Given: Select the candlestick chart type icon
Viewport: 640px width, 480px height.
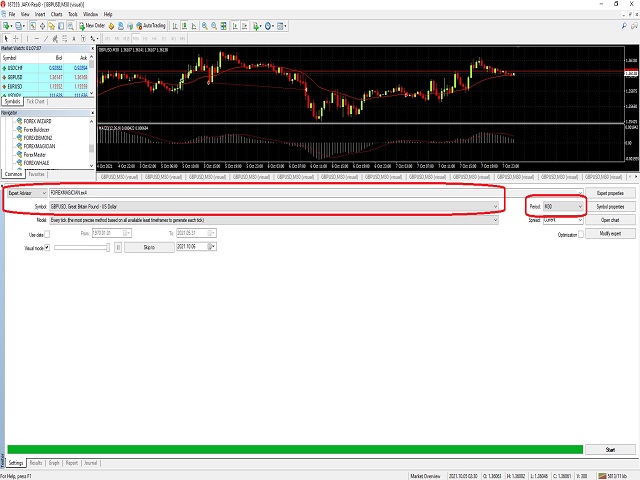Looking at the screenshot, I should (x=184, y=26).
